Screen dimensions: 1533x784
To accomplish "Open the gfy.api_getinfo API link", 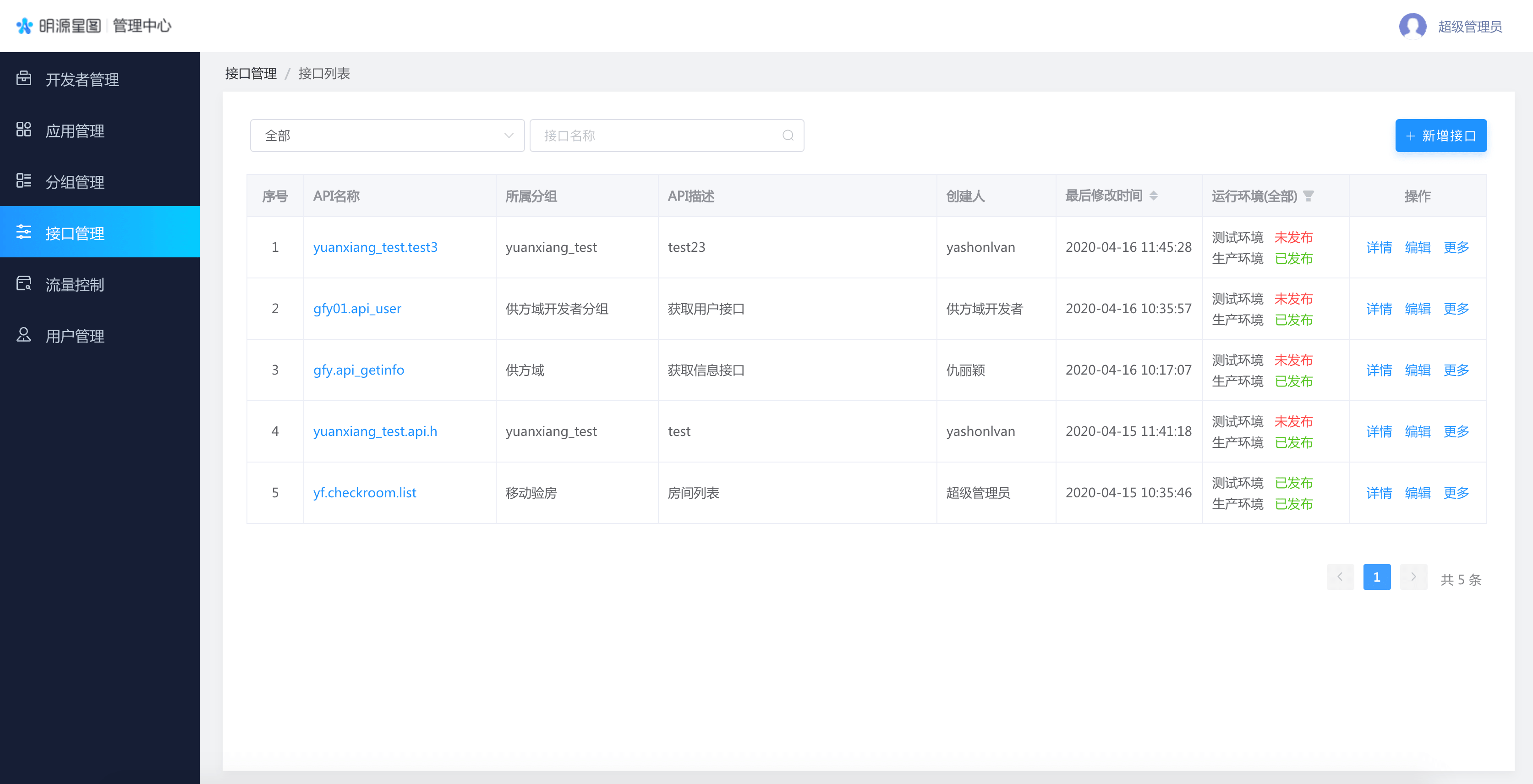I will tap(358, 370).
